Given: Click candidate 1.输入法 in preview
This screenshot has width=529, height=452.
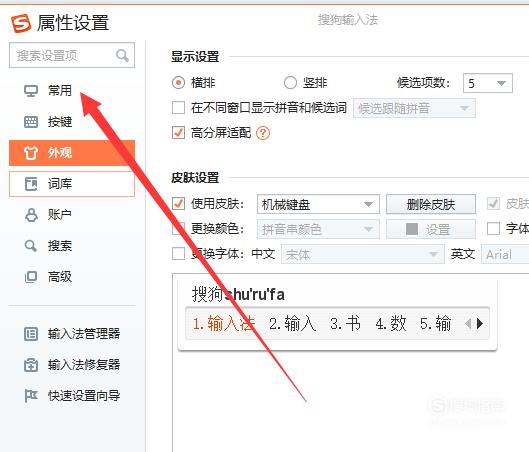Looking at the screenshot, I should (224, 324).
